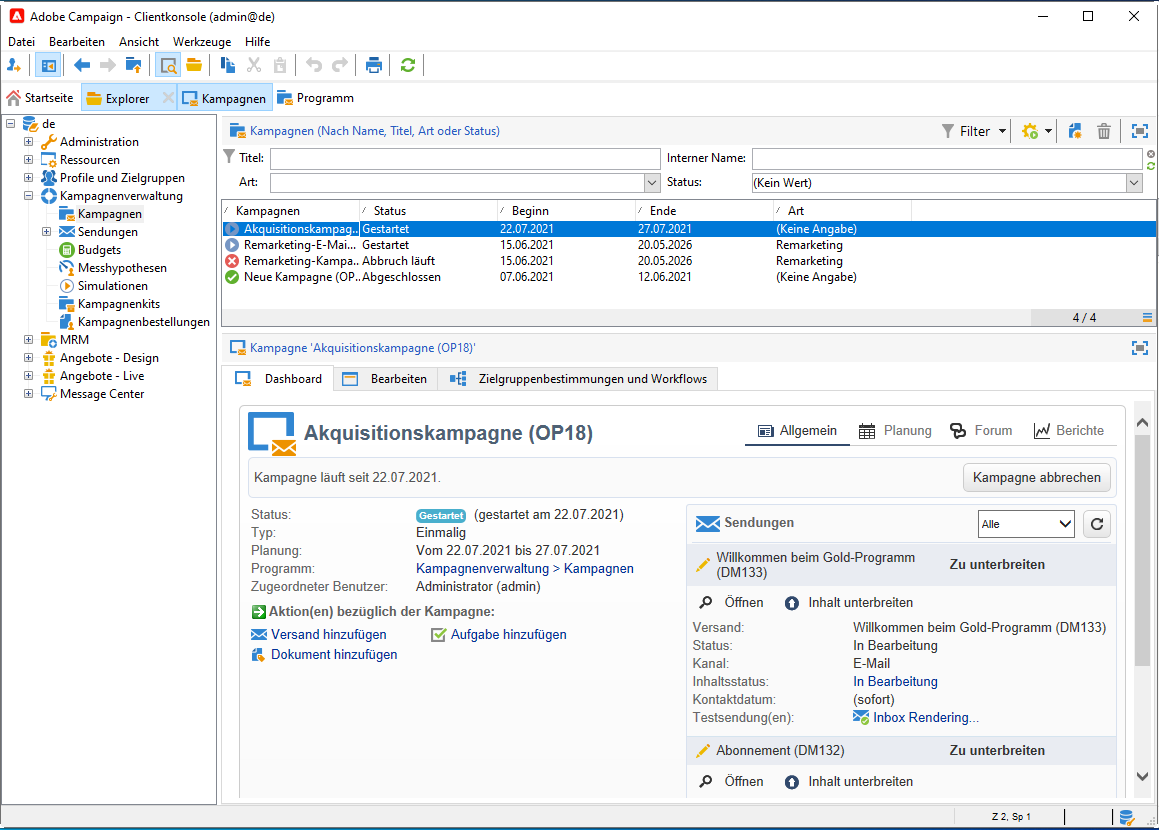Image resolution: width=1159 pixels, height=830 pixels.
Task: Expand the MRM tree node
Action: 28,340
